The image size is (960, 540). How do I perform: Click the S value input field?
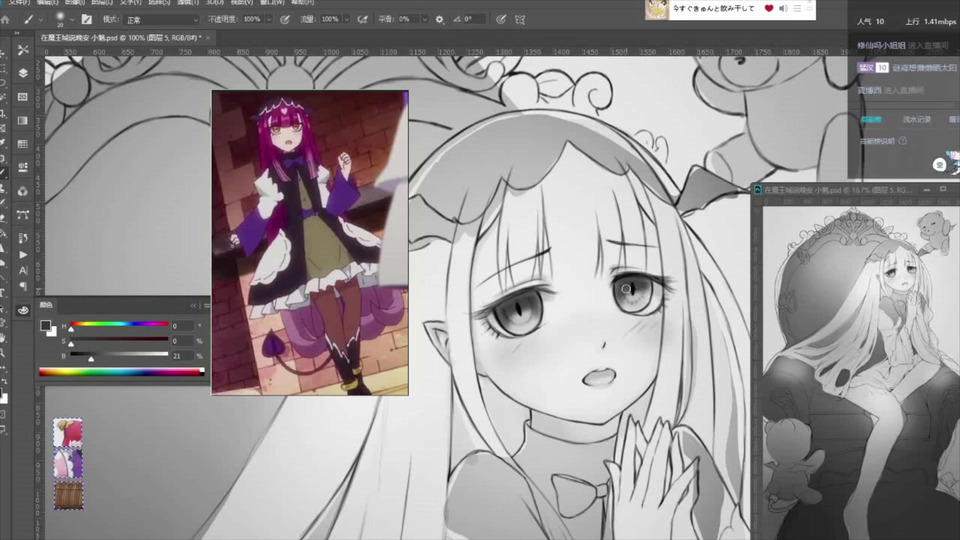[182, 341]
